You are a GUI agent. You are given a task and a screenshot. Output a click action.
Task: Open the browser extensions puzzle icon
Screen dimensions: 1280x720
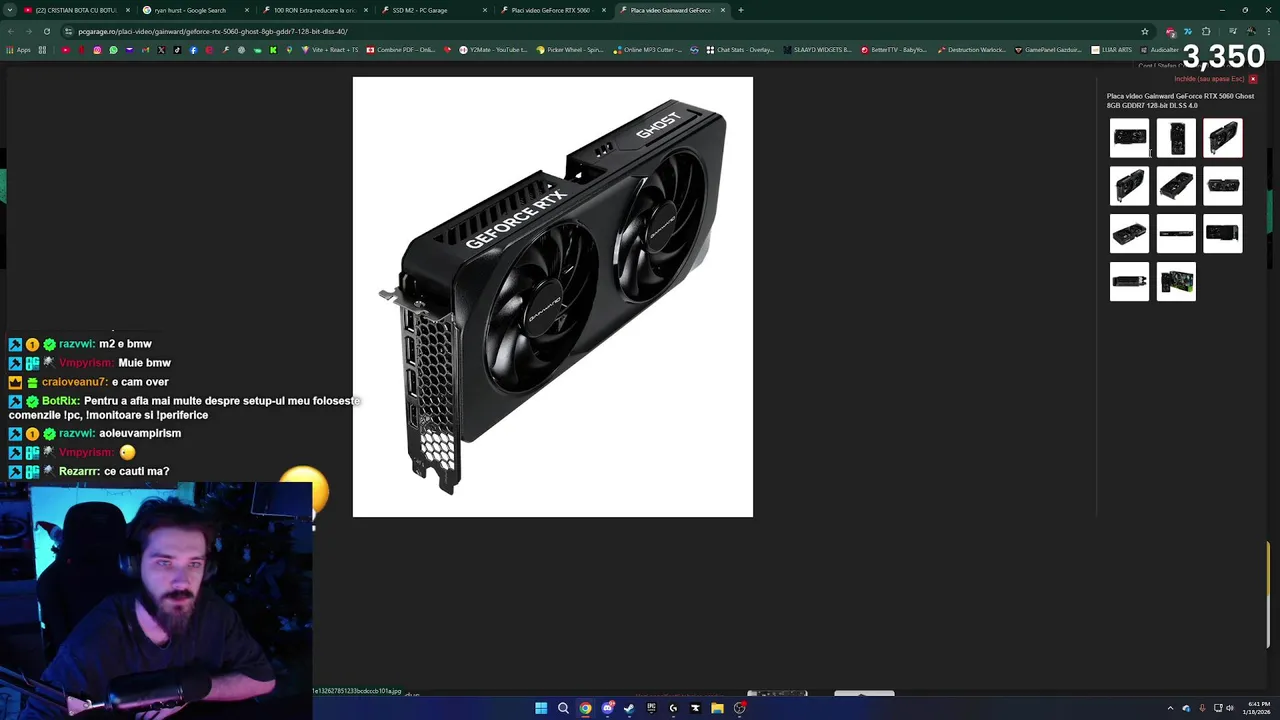point(1206,31)
